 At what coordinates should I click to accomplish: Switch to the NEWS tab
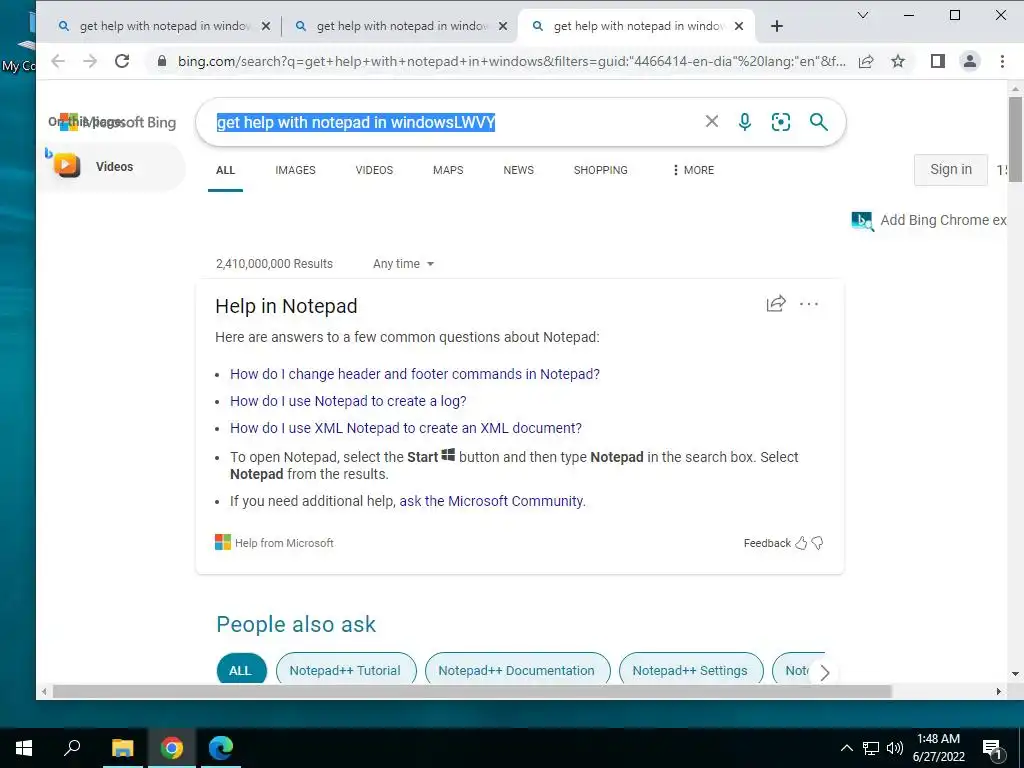tap(519, 170)
